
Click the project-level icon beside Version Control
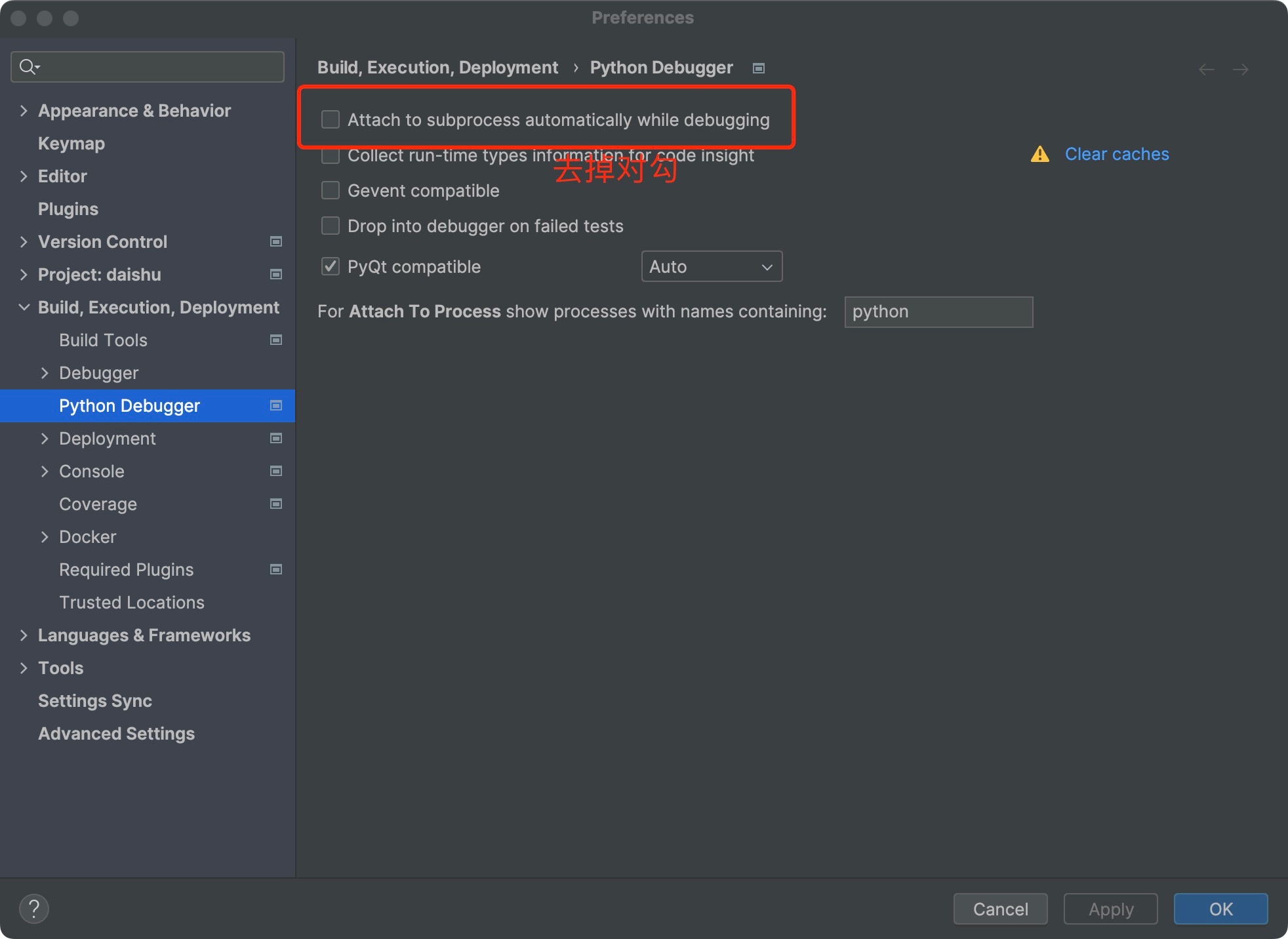click(276, 242)
